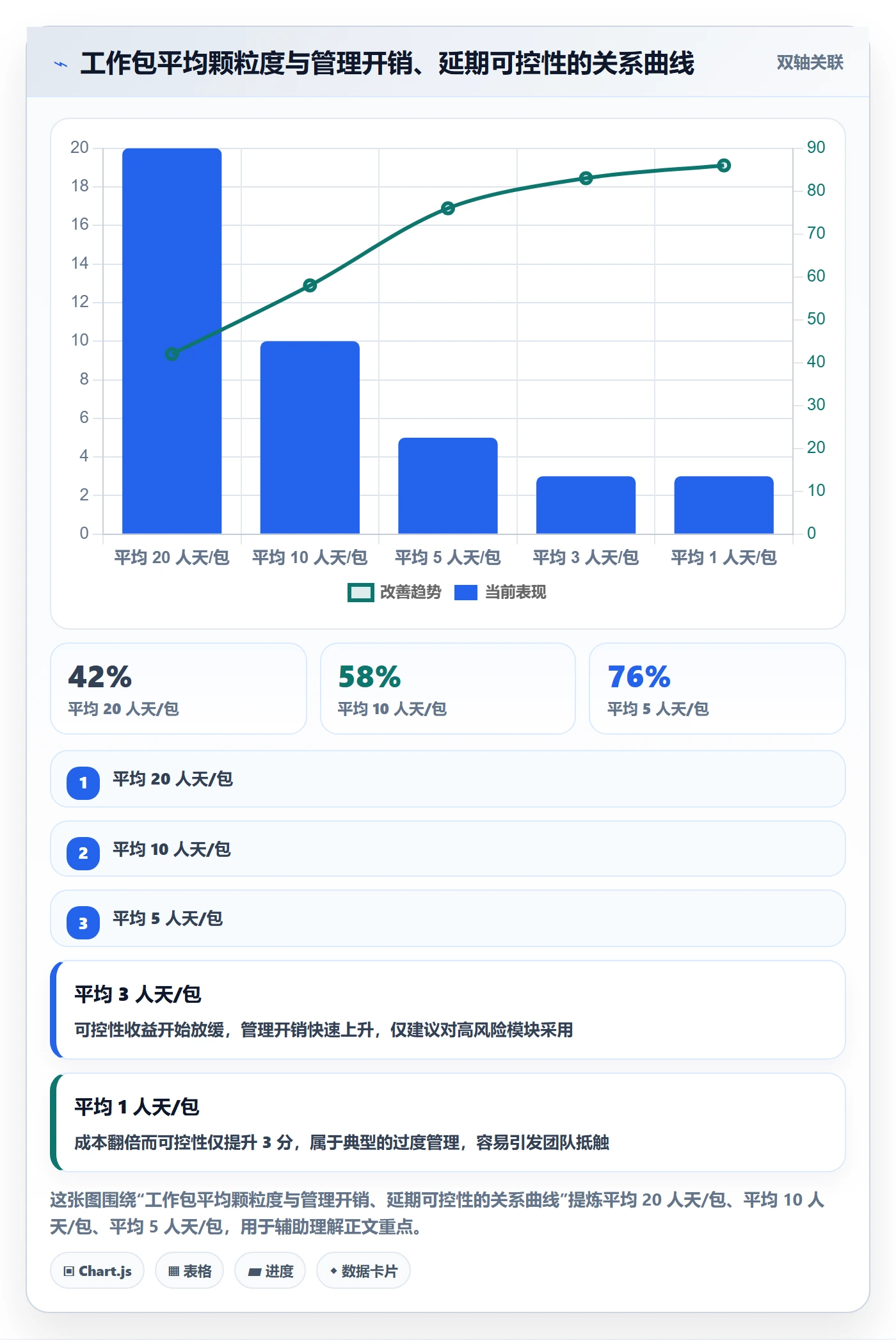
Task: Select list row 平均 20 人天/包
Action: click(448, 779)
